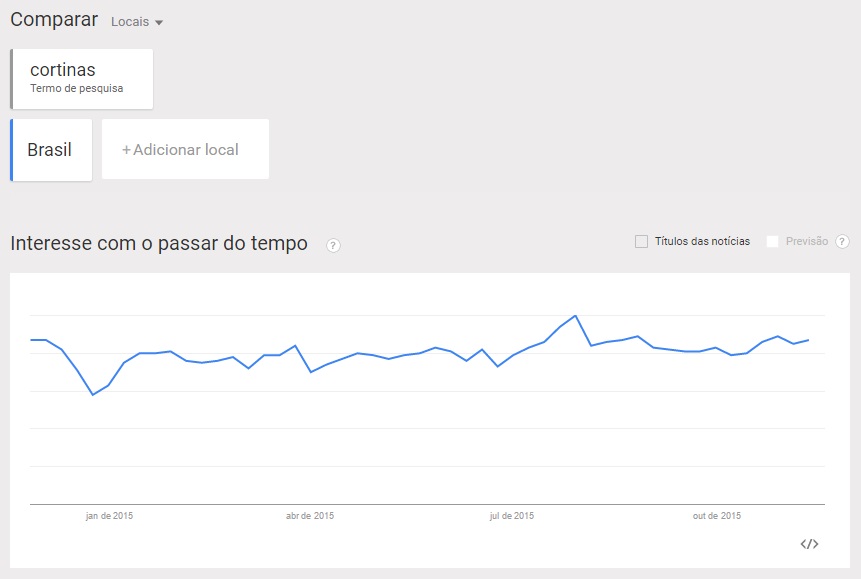Open the Previsão help question mark
The width and height of the screenshot is (861, 579).
click(x=843, y=241)
